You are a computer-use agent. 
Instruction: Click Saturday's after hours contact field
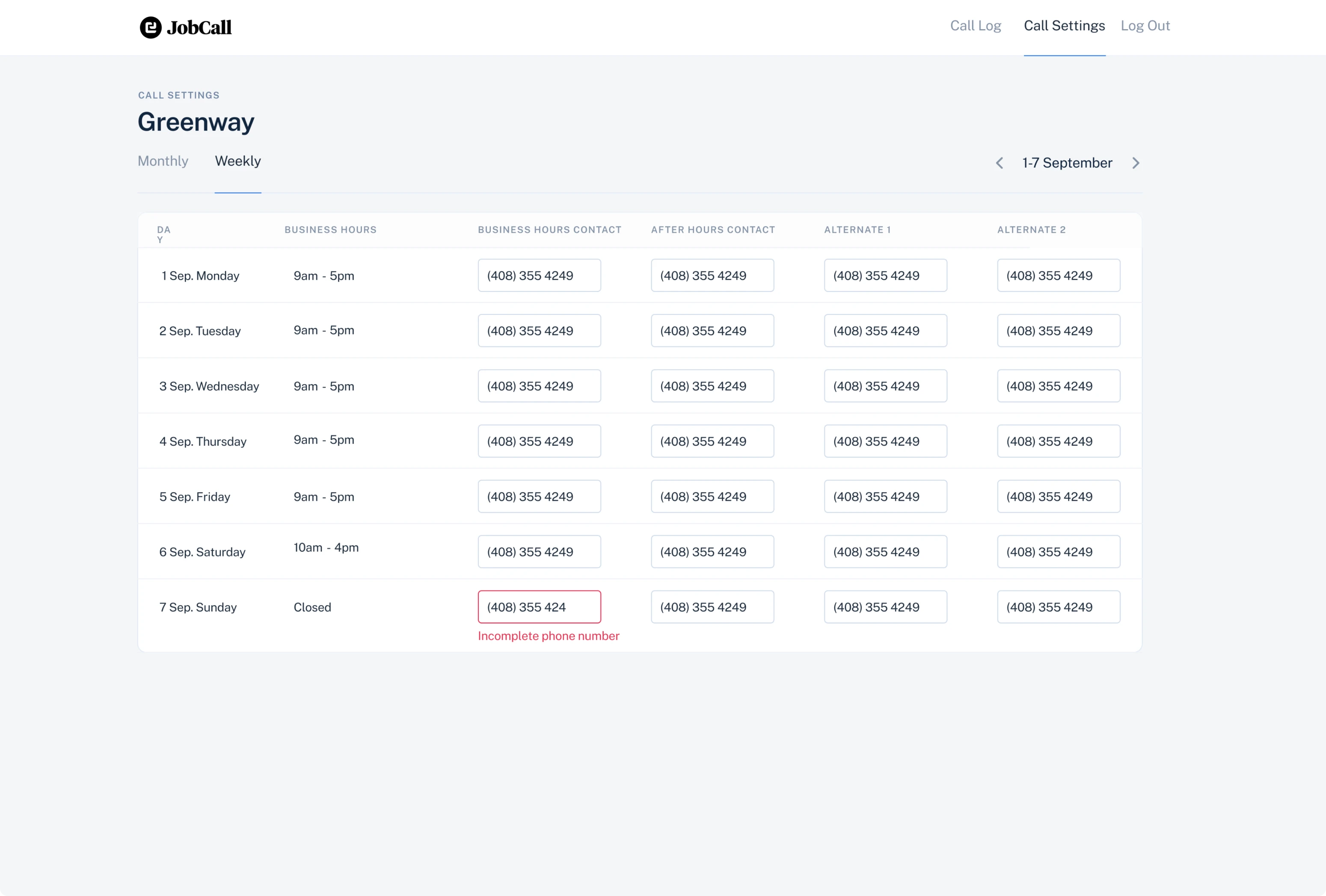coord(712,551)
